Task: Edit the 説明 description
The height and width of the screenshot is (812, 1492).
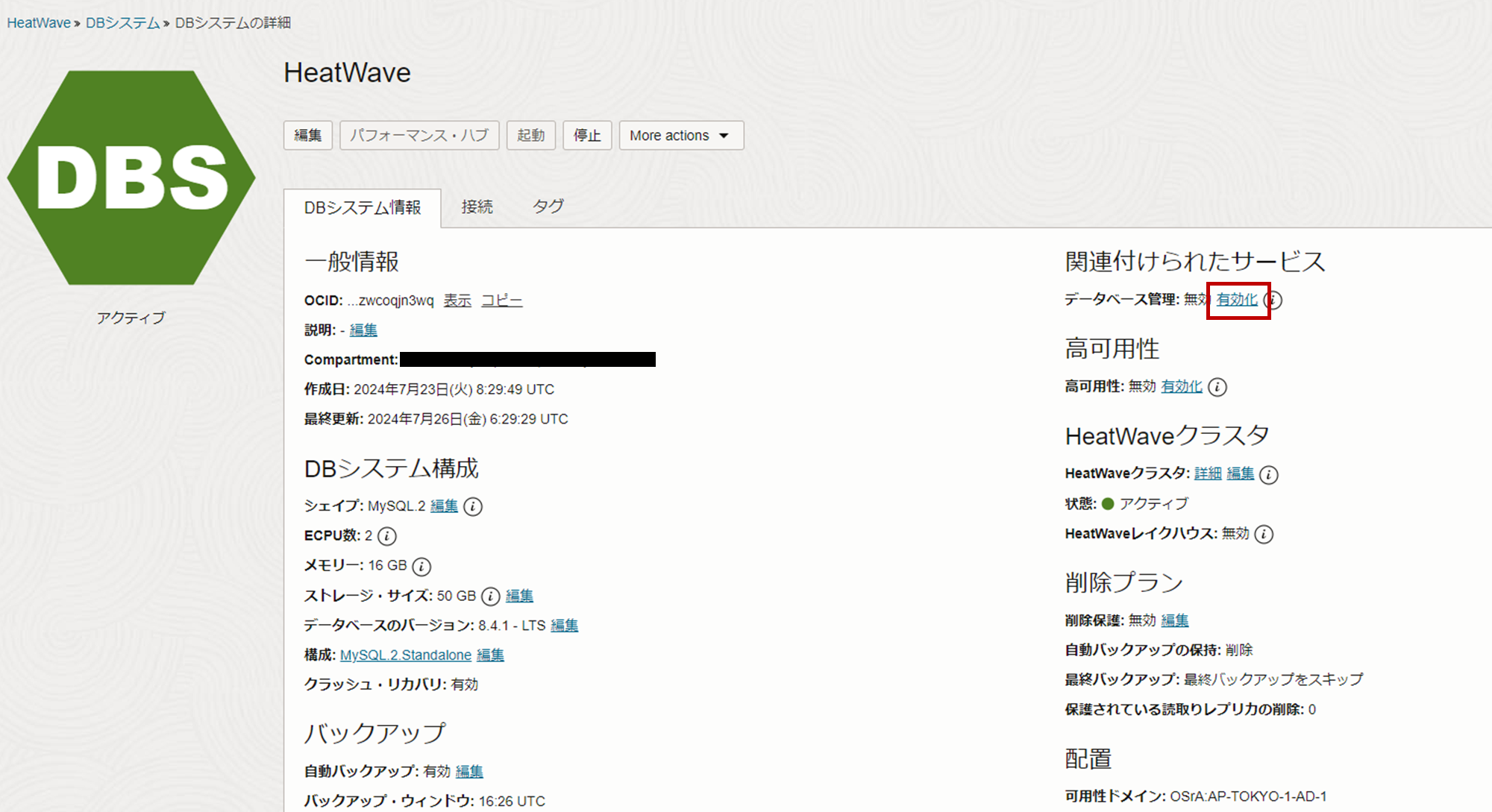Action: (x=363, y=330)
